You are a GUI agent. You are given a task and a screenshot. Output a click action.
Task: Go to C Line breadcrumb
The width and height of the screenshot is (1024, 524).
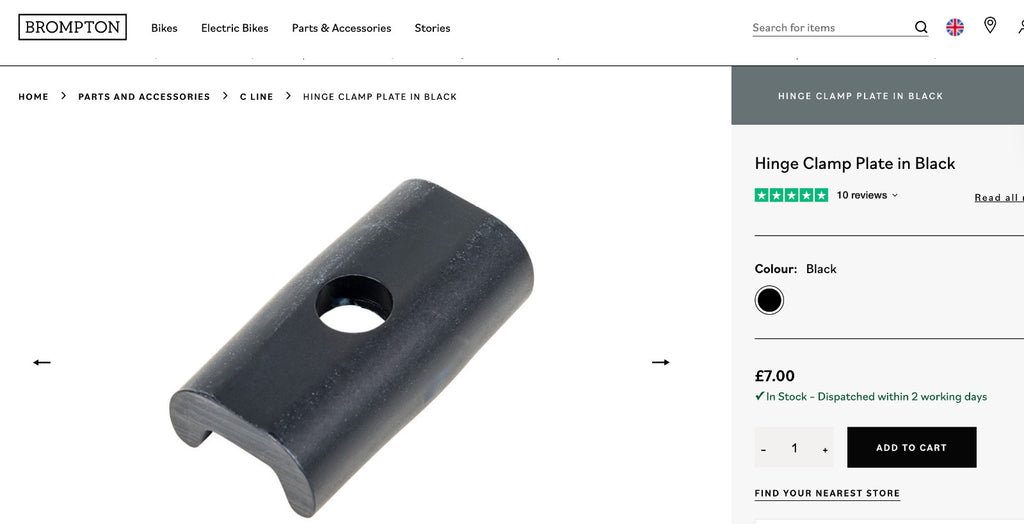pyautogui.click(x=256, y=97)
